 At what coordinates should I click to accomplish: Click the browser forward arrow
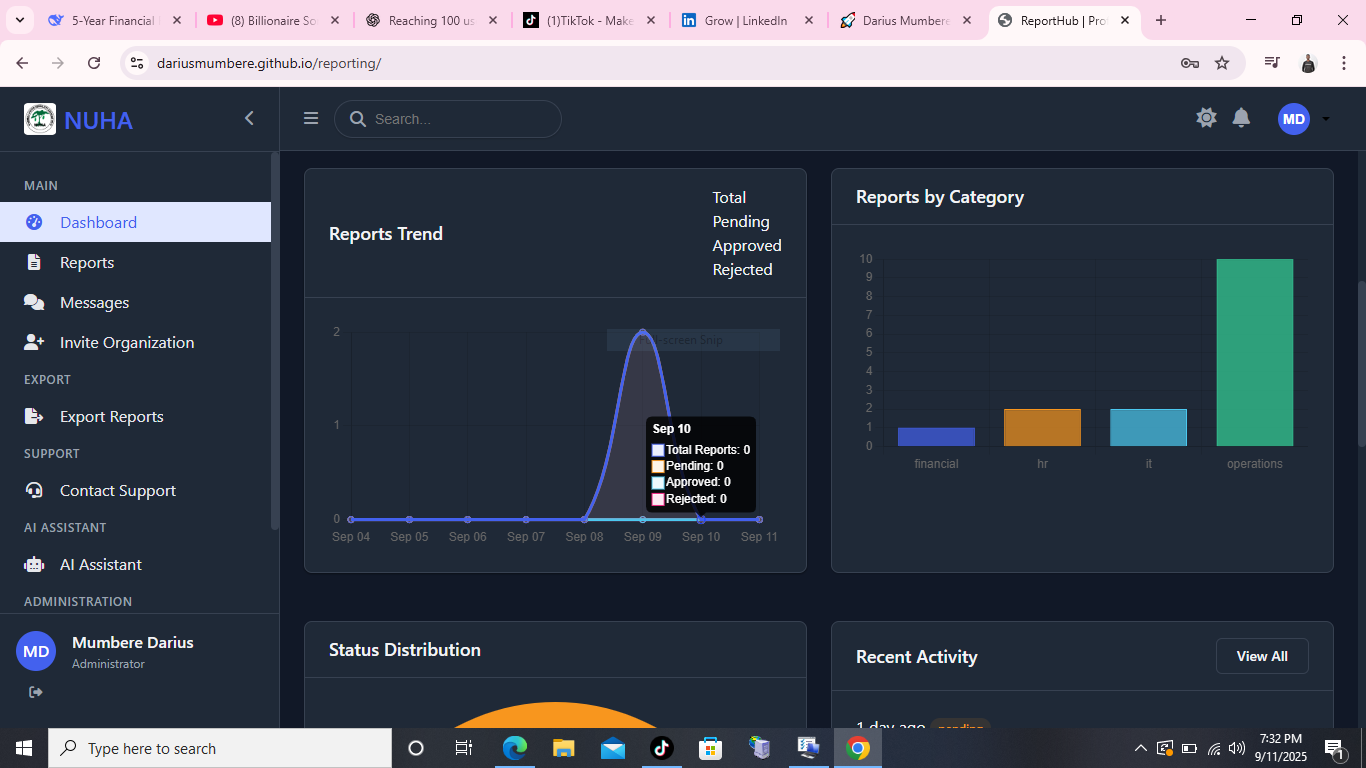tap(58, 63)
